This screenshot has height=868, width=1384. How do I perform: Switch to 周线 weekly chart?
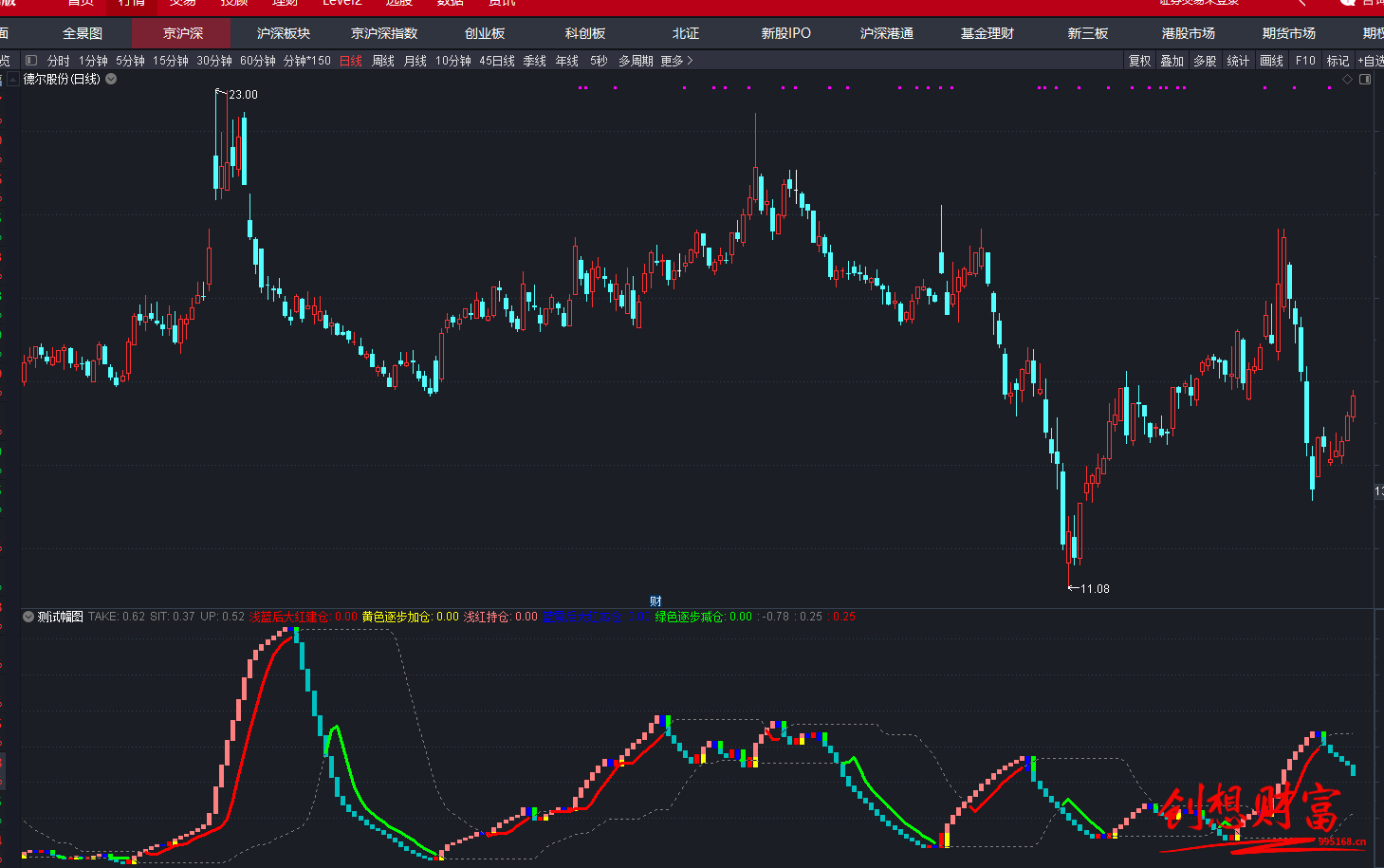tap(383, 61)
